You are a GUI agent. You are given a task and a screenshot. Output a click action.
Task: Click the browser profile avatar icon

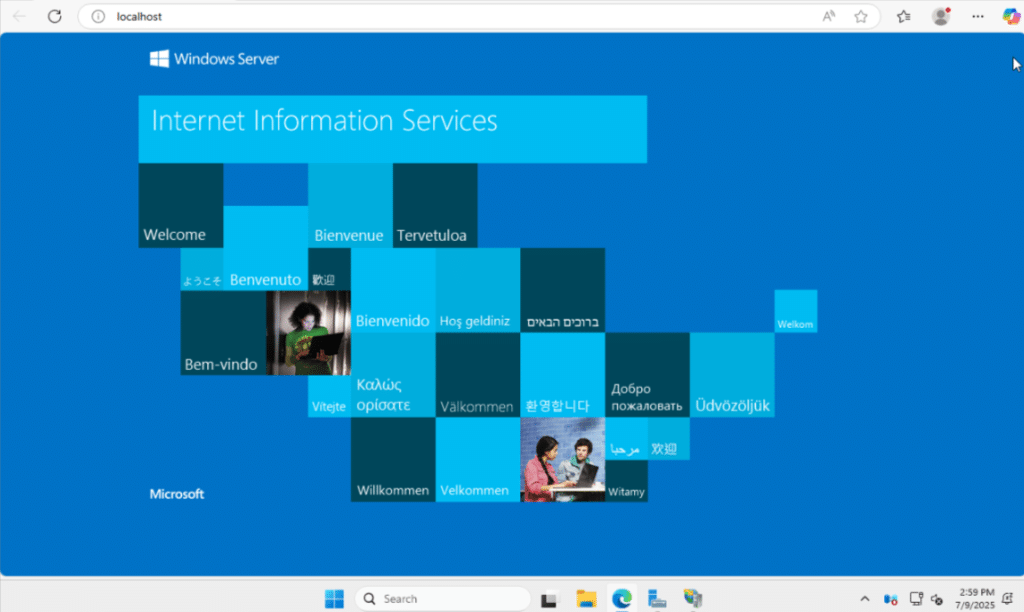(941, 16)
